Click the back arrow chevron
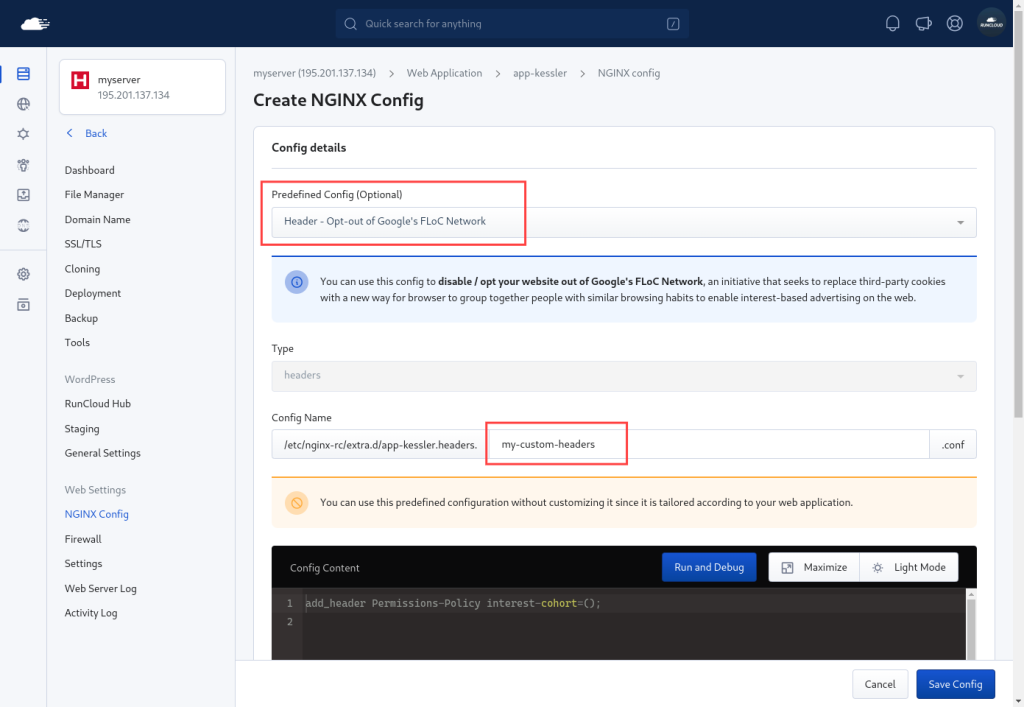The height and width of the screenshot is (707, 1024). [70, 133]
